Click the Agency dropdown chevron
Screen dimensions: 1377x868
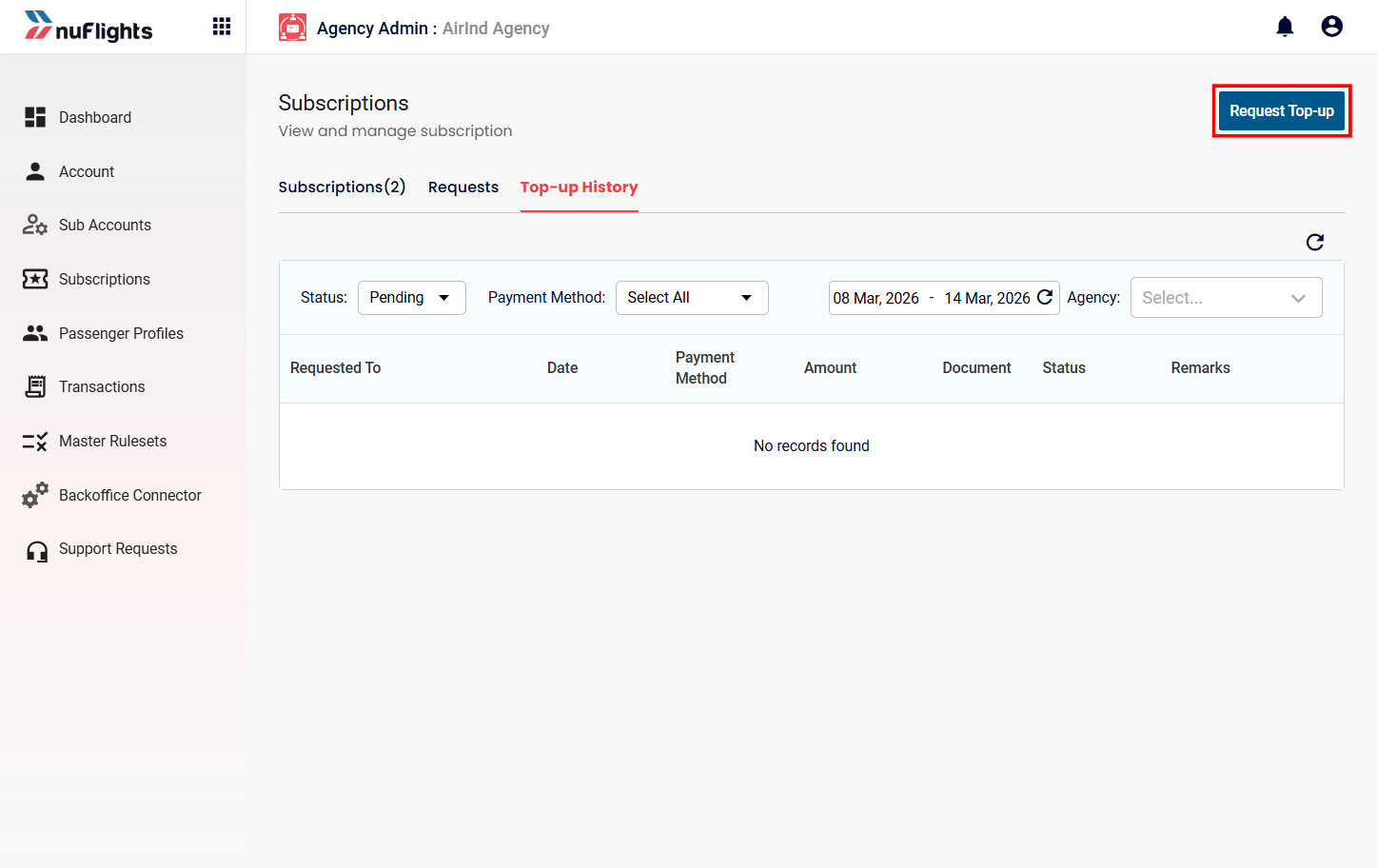(1298, 298)
